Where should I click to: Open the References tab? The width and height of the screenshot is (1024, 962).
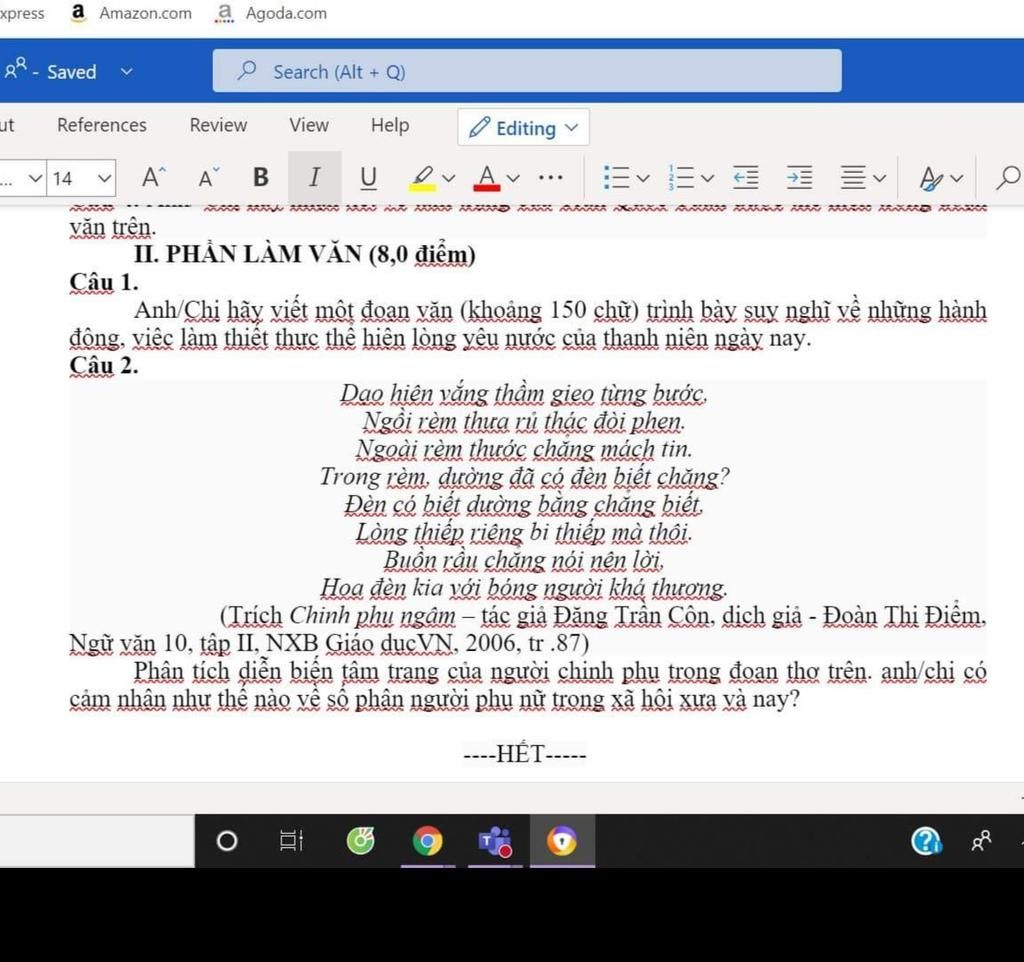pos(102,125)
